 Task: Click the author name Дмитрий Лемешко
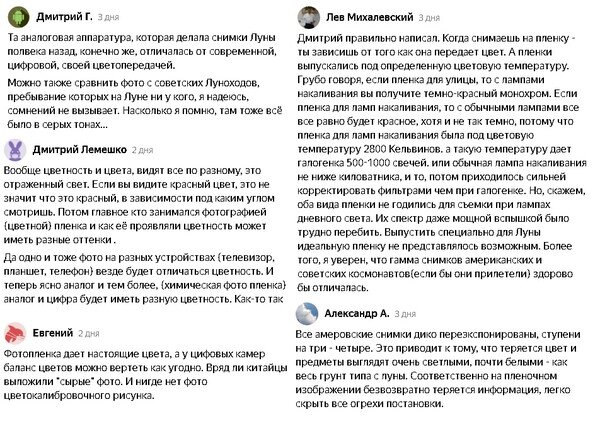[80, 149]
